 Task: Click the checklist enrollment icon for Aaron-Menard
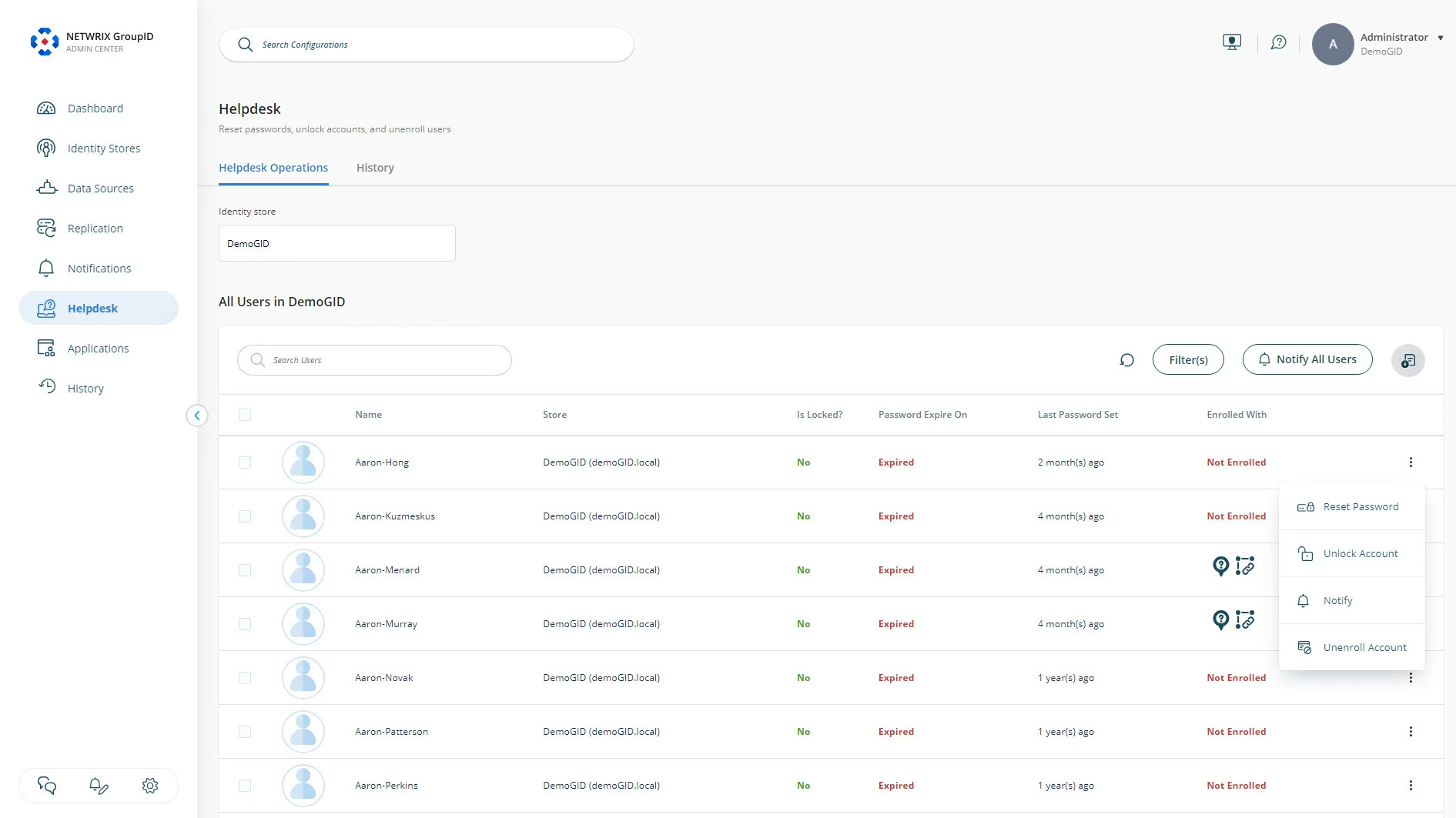point(1245,566)
